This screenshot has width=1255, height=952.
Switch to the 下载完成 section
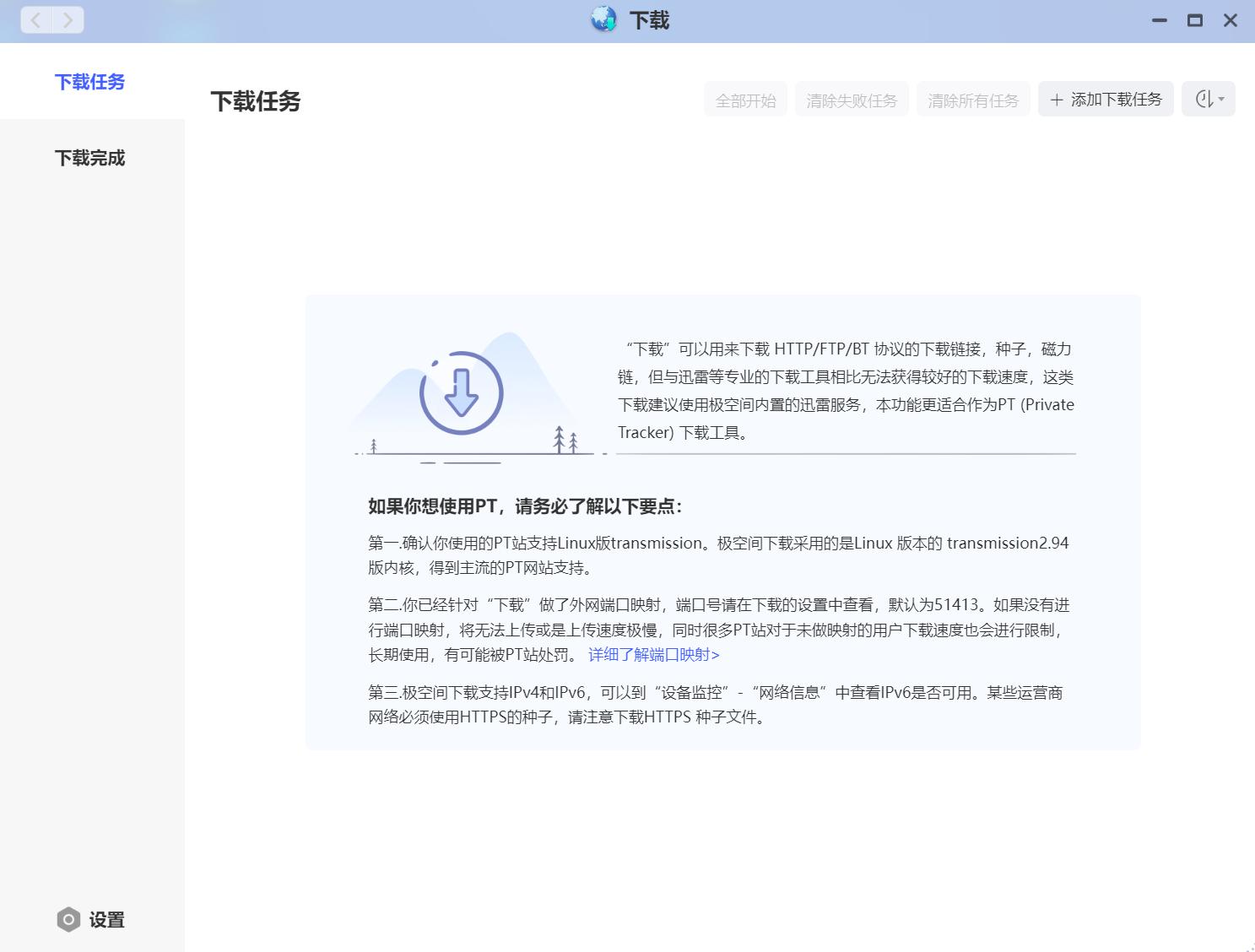coord(89,158)
